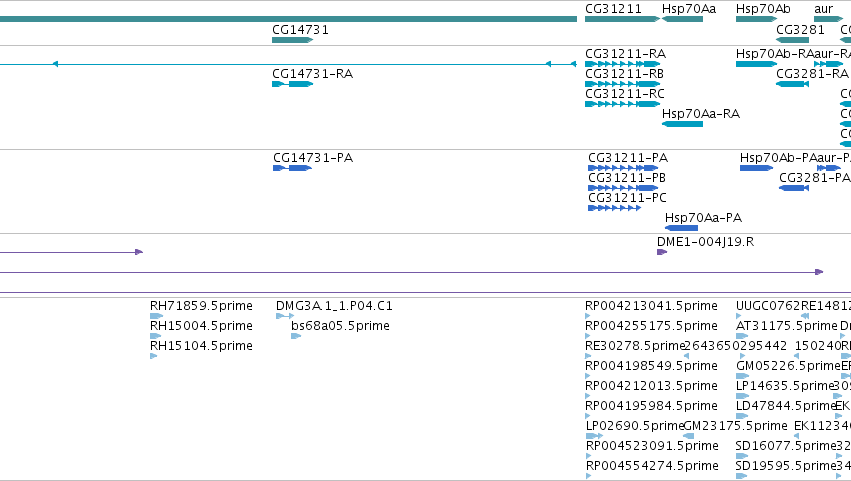Click the RH71859.5prime EST
Screen dimensions: 851x481
156,316
